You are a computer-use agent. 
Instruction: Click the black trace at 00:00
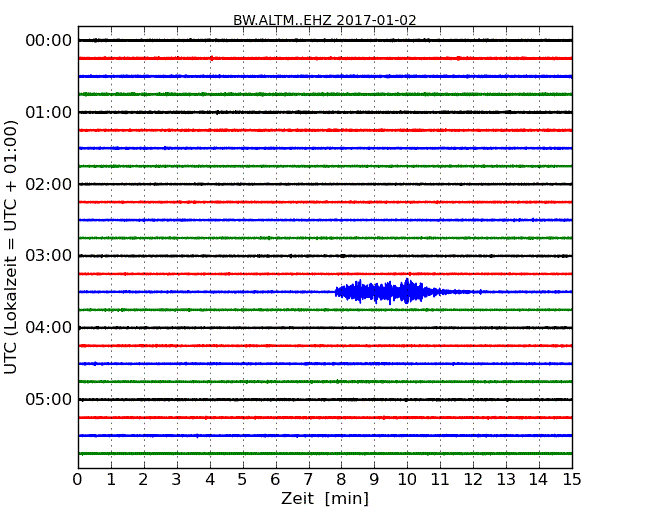coord(325,40)
